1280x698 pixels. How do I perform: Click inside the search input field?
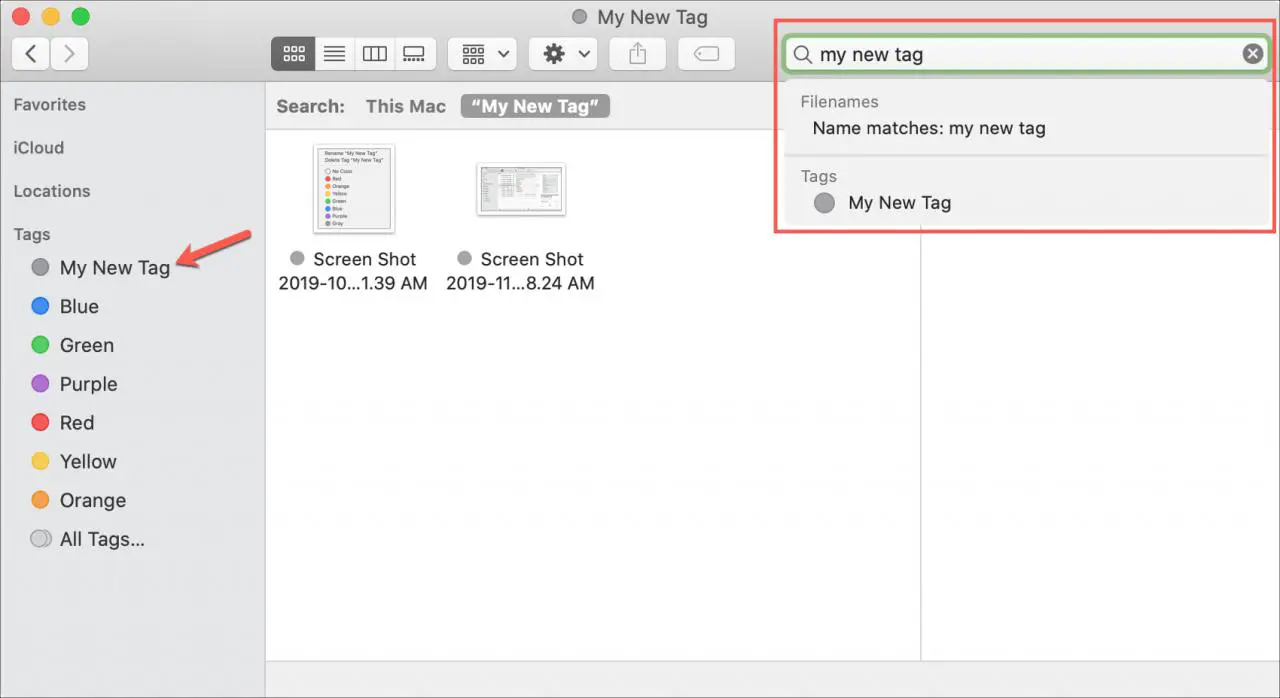(1020, 54)
